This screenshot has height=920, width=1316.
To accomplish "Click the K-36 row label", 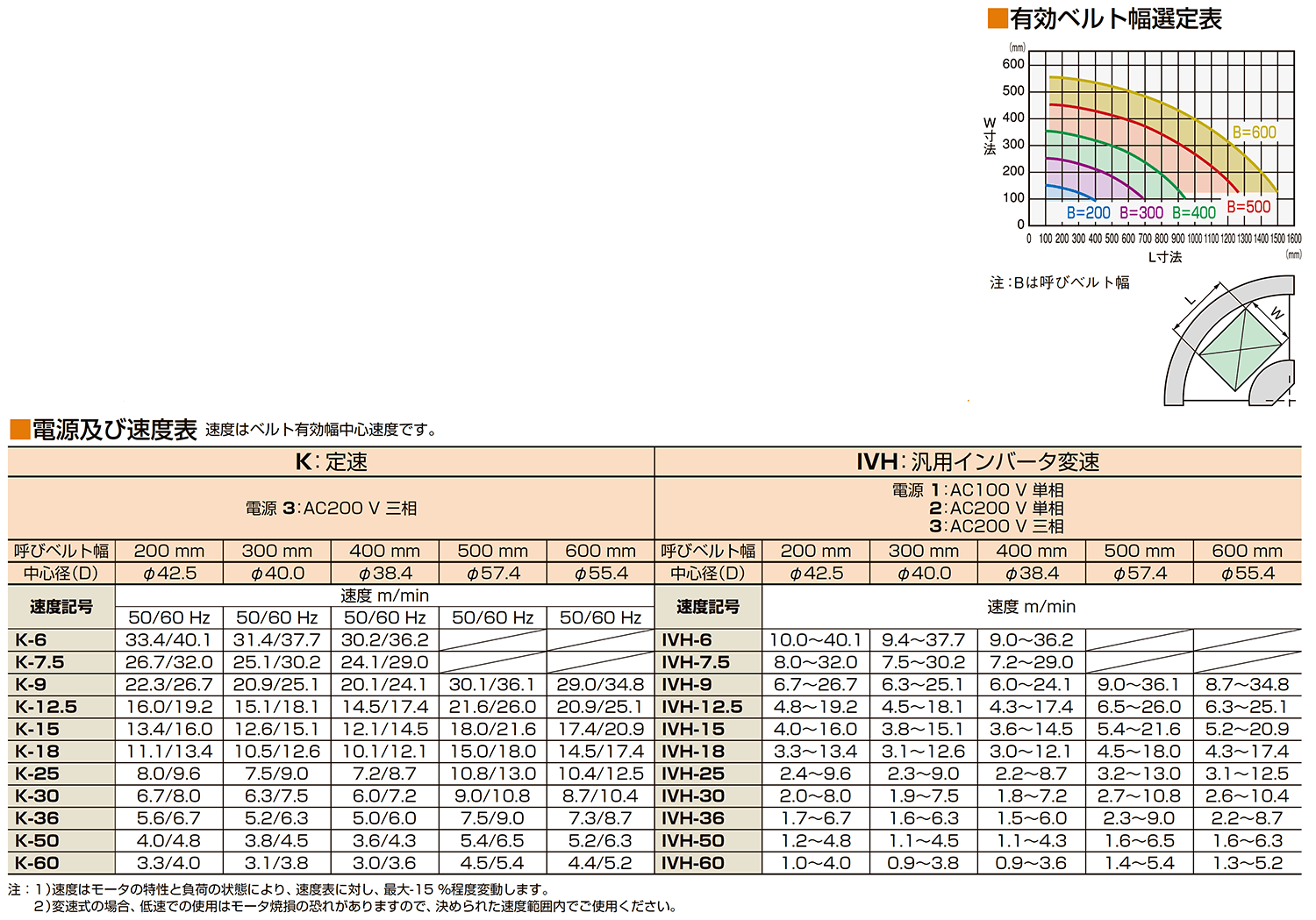I will 61,818.
